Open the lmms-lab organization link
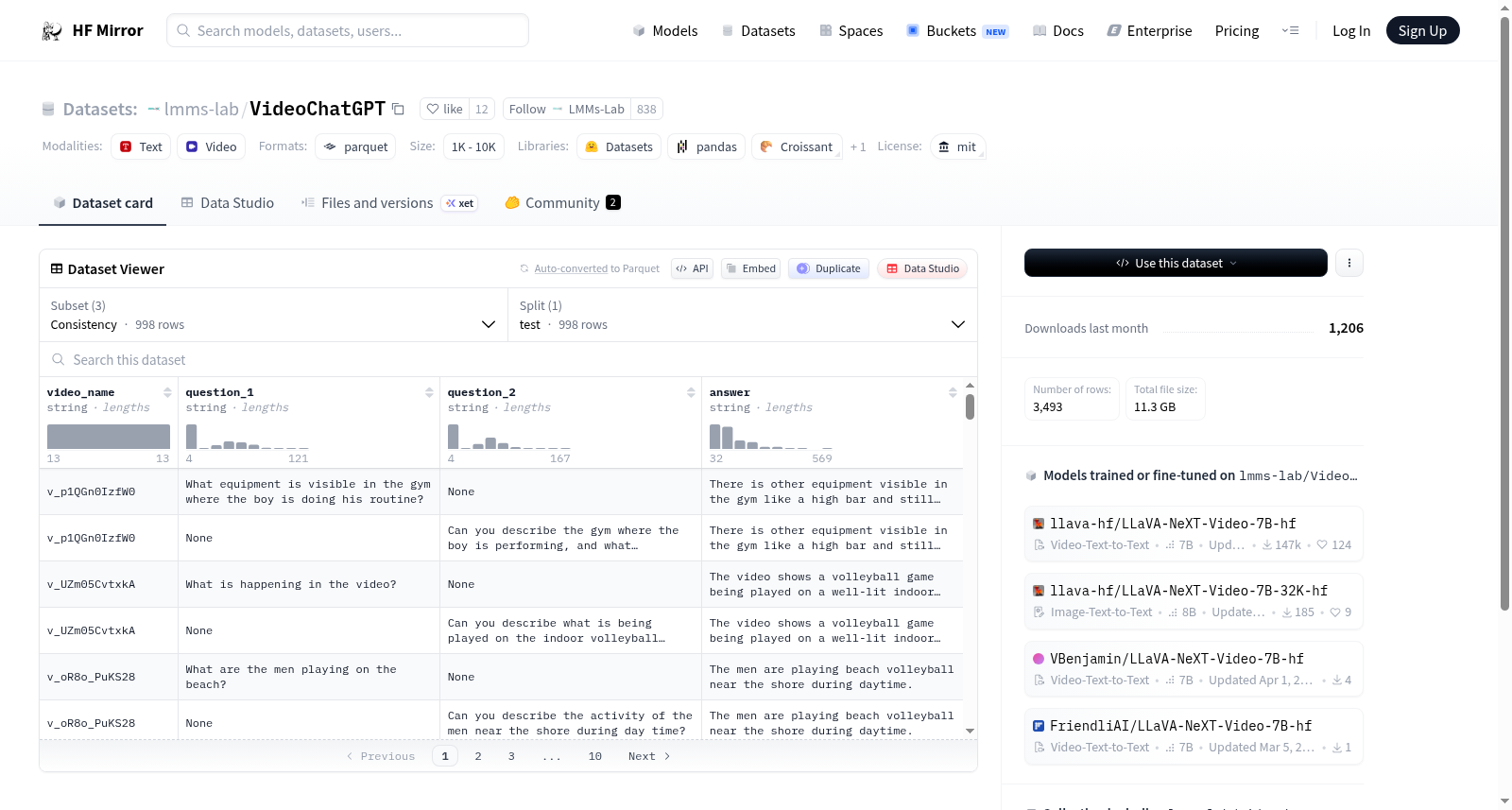This screenshot has width=1512, height=810. tap(201, 109)
